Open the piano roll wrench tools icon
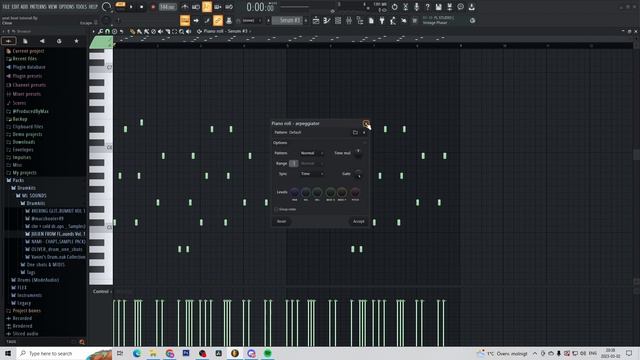Image resolution: width=640 pixels, height=360 pixels. 100,31
